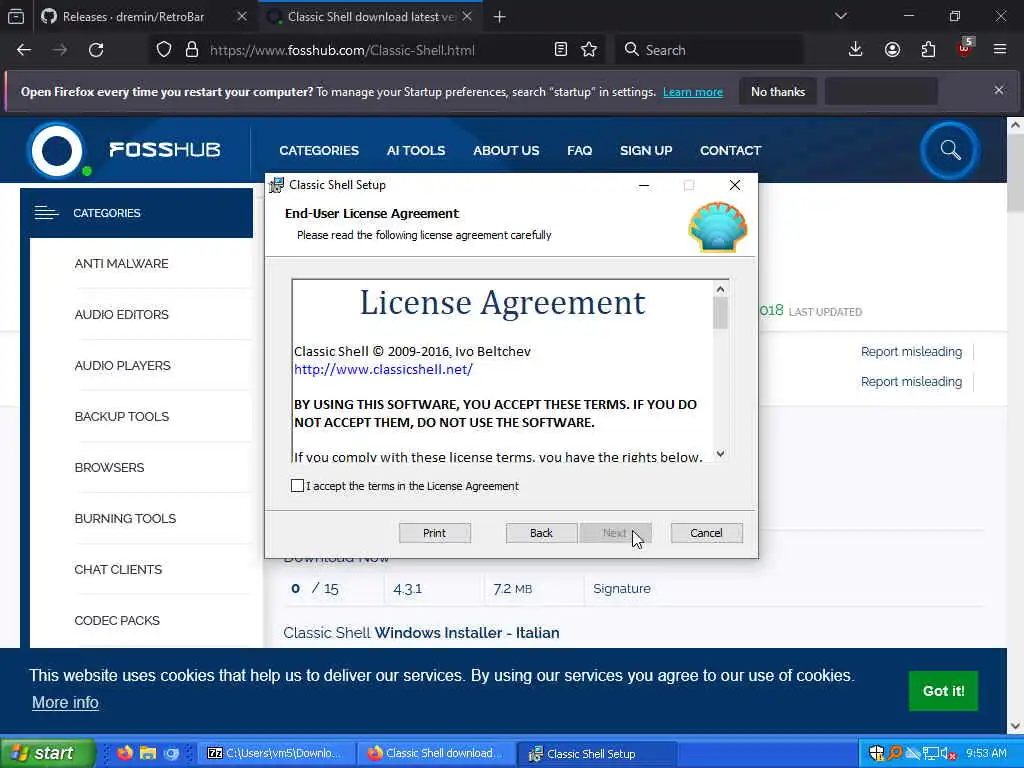
Task: Click the Firefox search box
Action: [x=709, y=50]
